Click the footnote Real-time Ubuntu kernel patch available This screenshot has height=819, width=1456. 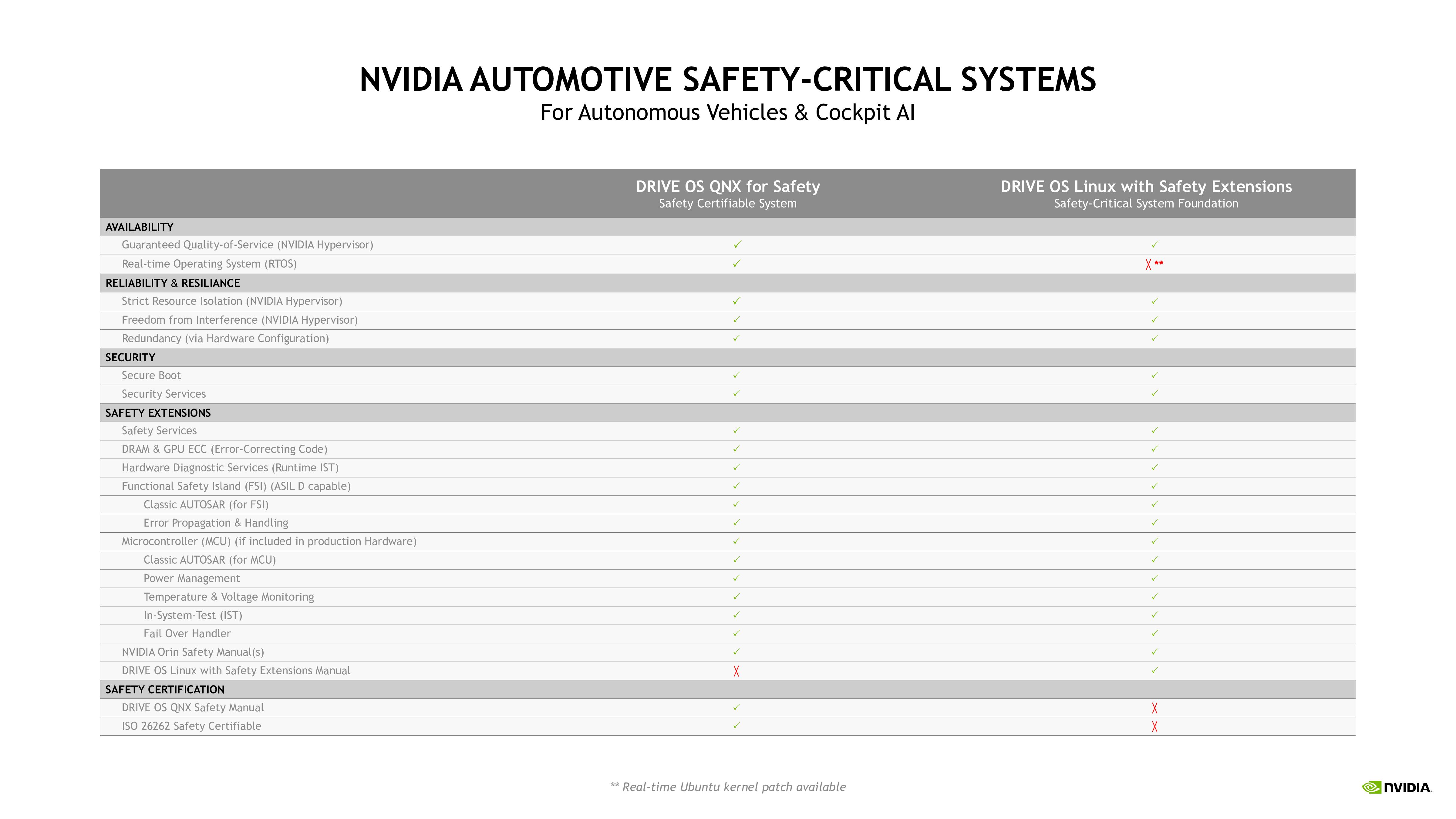point(728,787)
